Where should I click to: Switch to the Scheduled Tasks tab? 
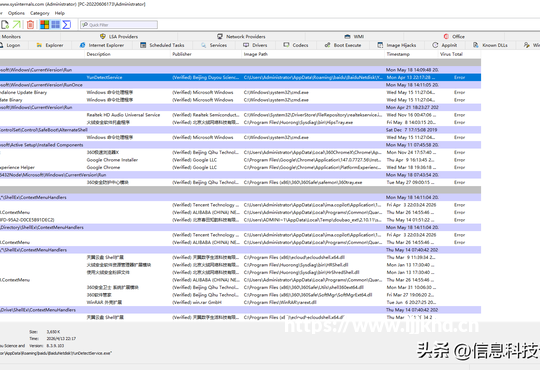pyautogui.click(x=162, y=45)
